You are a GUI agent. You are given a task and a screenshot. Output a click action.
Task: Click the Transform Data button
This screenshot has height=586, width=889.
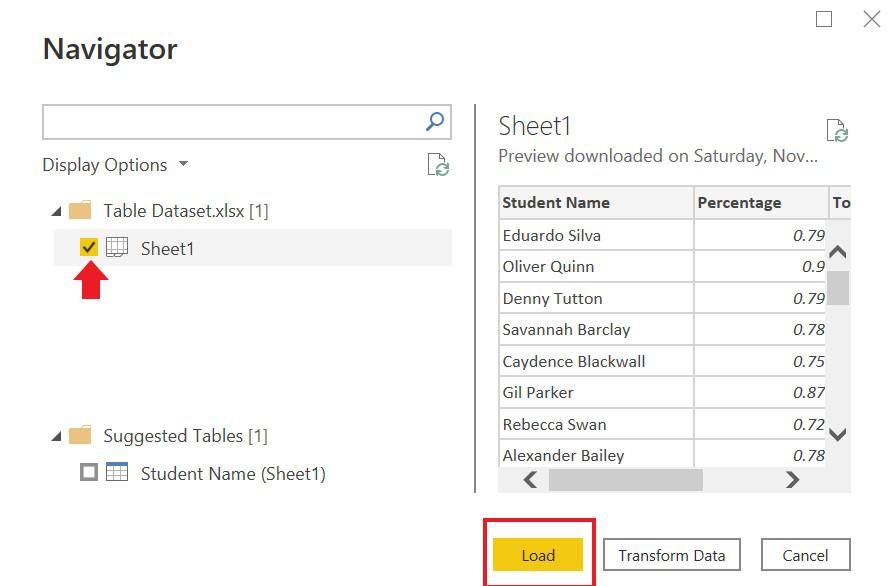point(671,555)
